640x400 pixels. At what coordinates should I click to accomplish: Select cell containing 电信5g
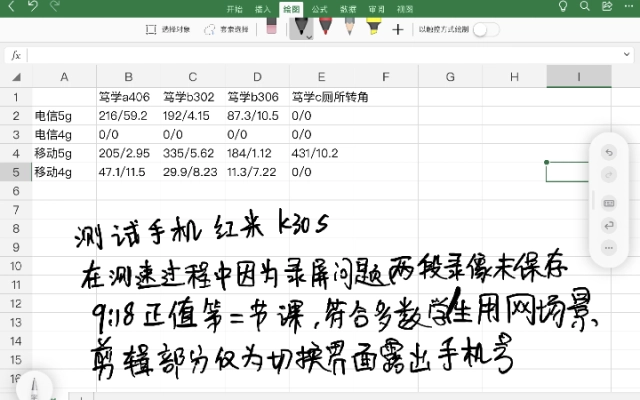[64, 116]
